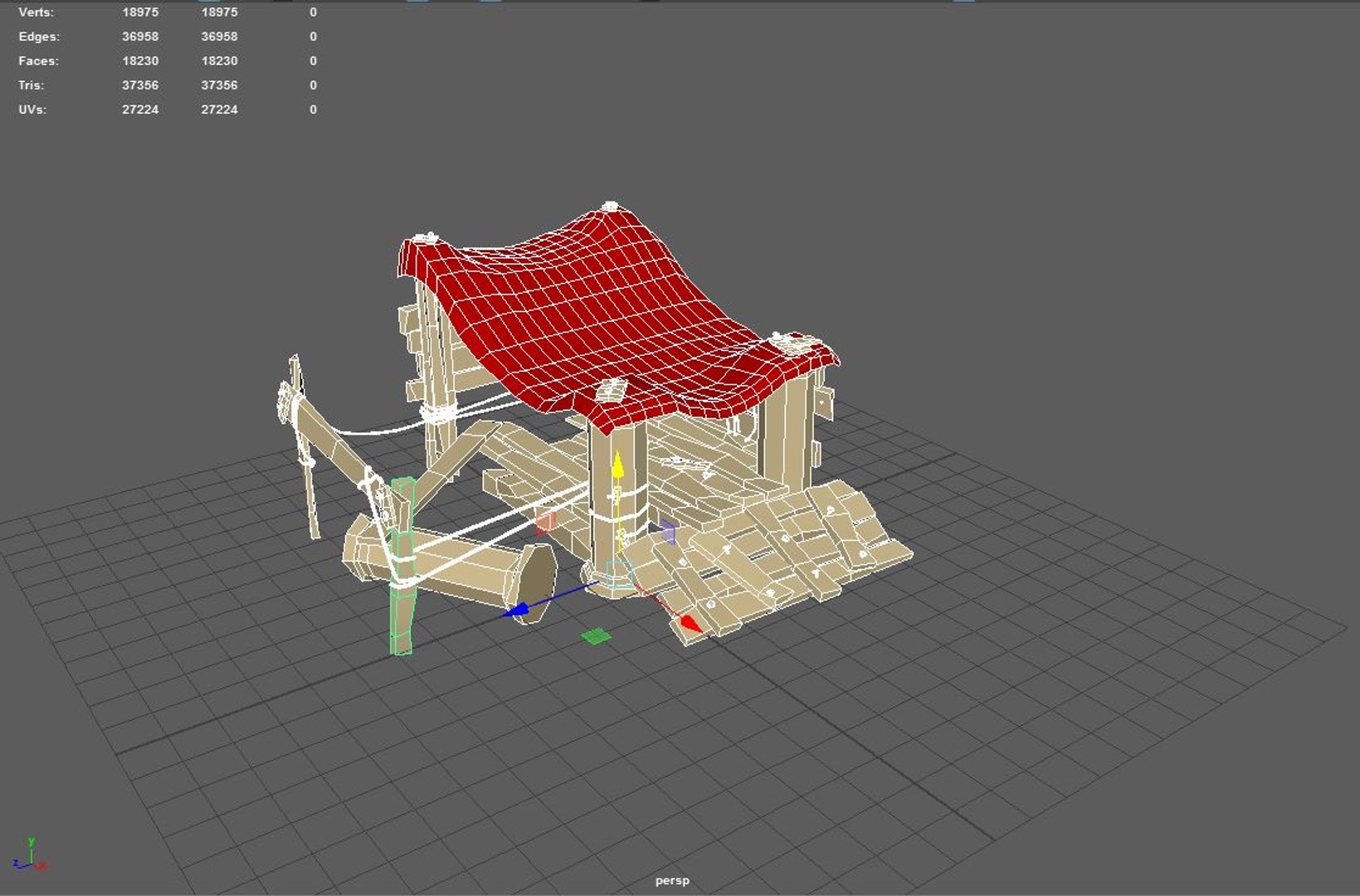Click the yellow Y-axis move arrow
The image size is (1360, 896).
tap(617, 465)
